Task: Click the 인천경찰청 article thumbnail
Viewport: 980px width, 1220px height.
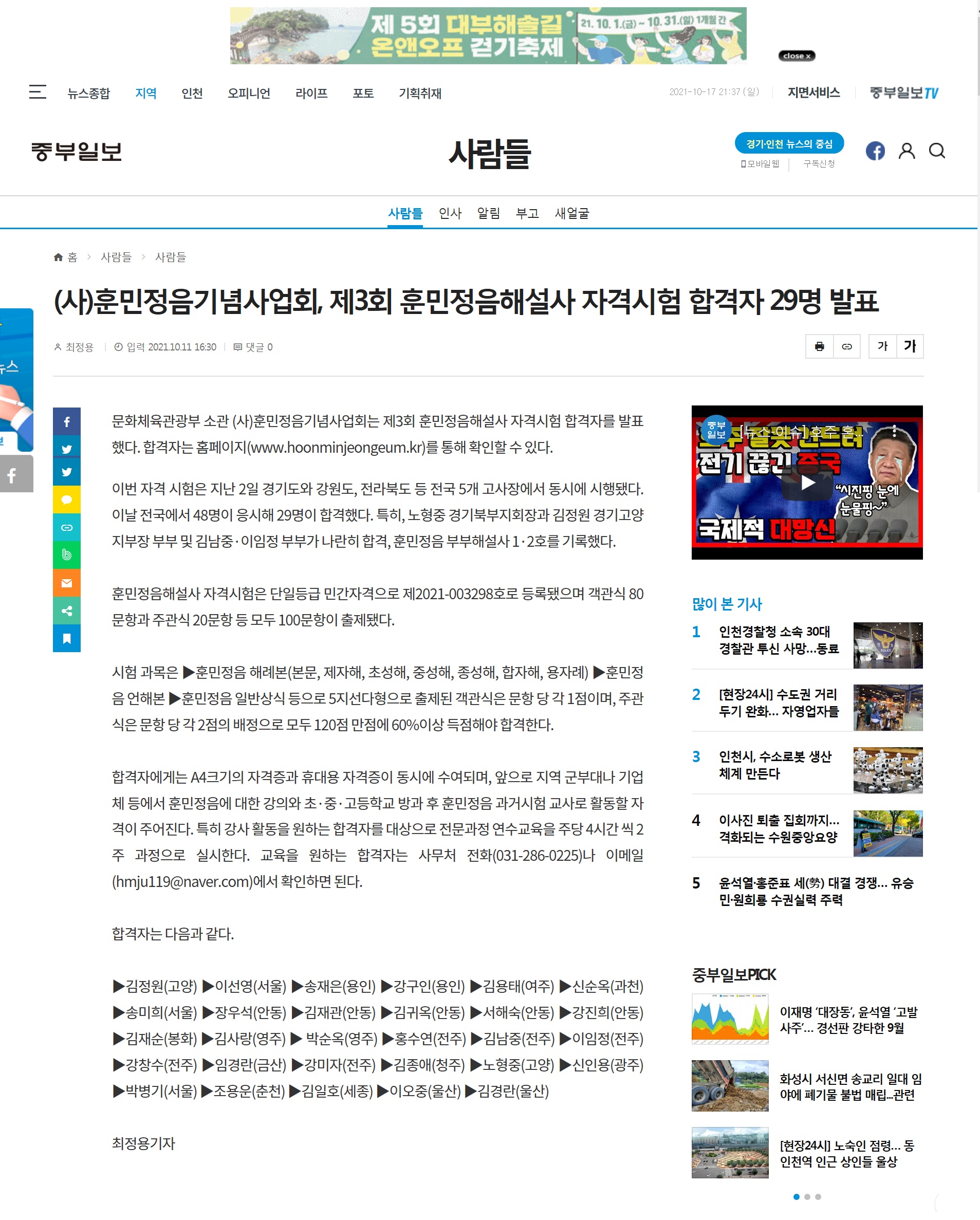Action: click(887, 645)
